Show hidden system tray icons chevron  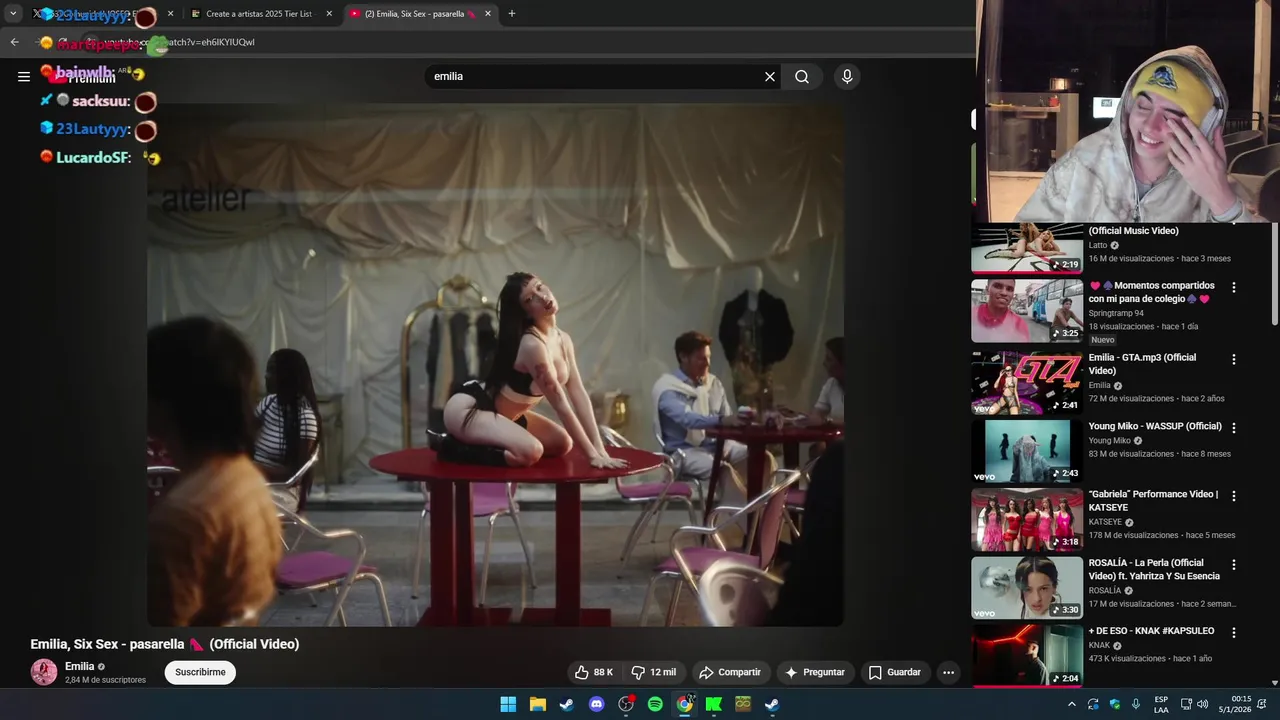1072,704
